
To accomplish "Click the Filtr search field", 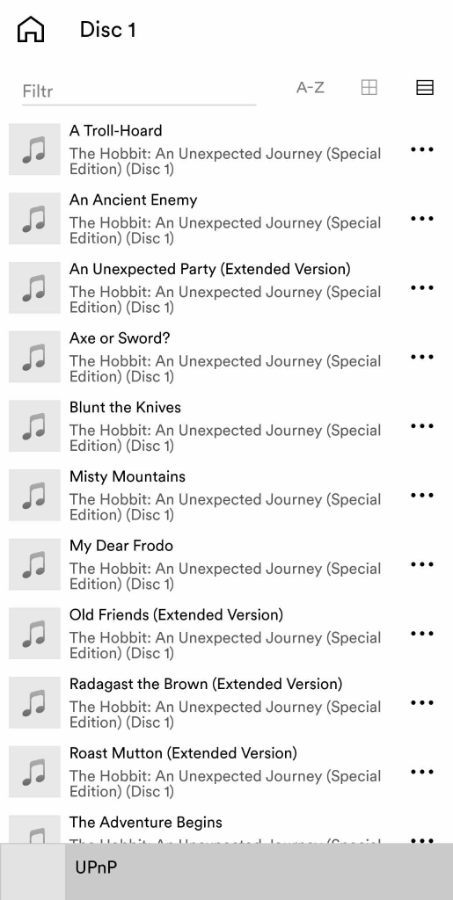I will (x=138, y=91).
